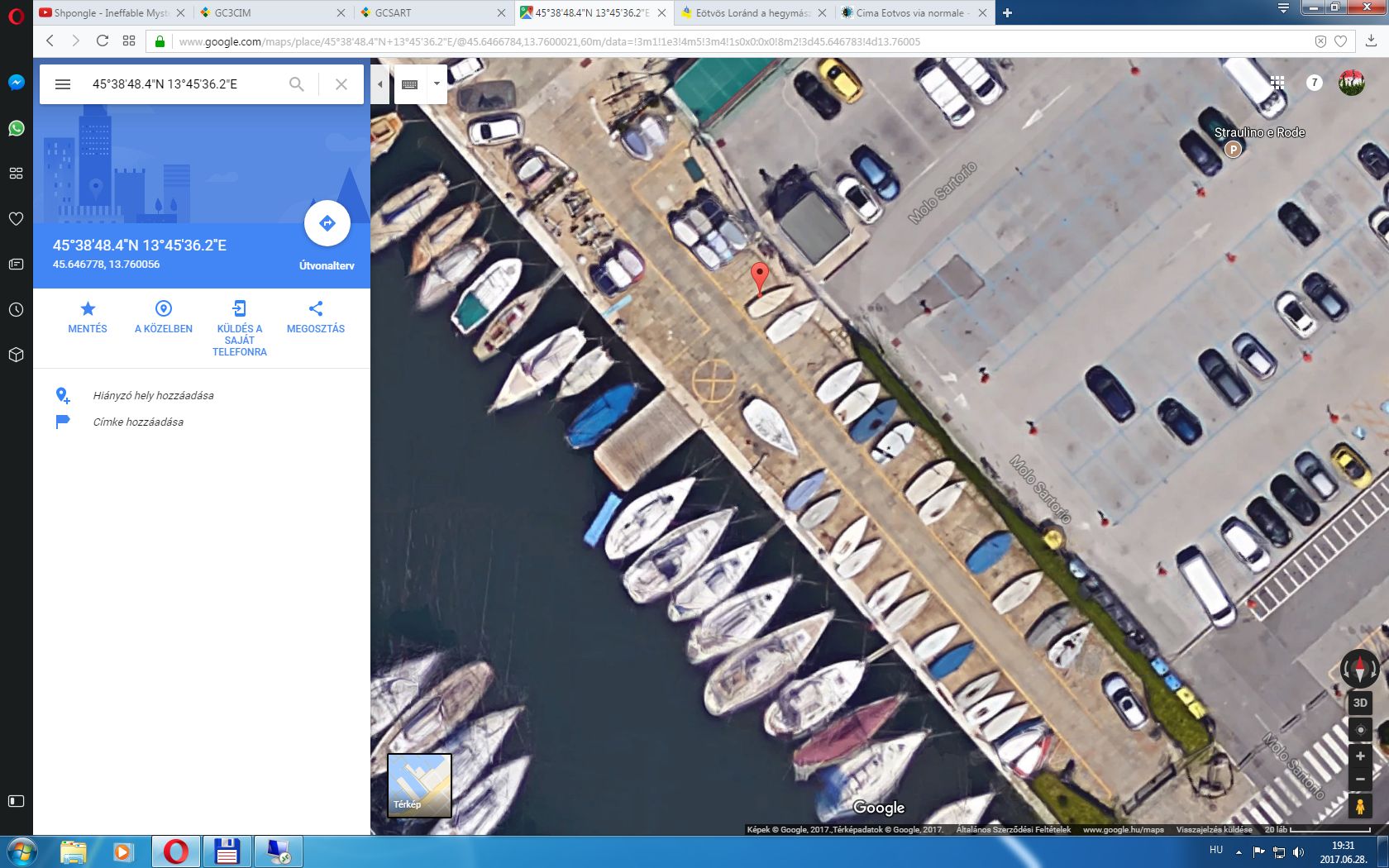
Task: Switch to Térkép map view thumbnail
Action: point(419,785)
